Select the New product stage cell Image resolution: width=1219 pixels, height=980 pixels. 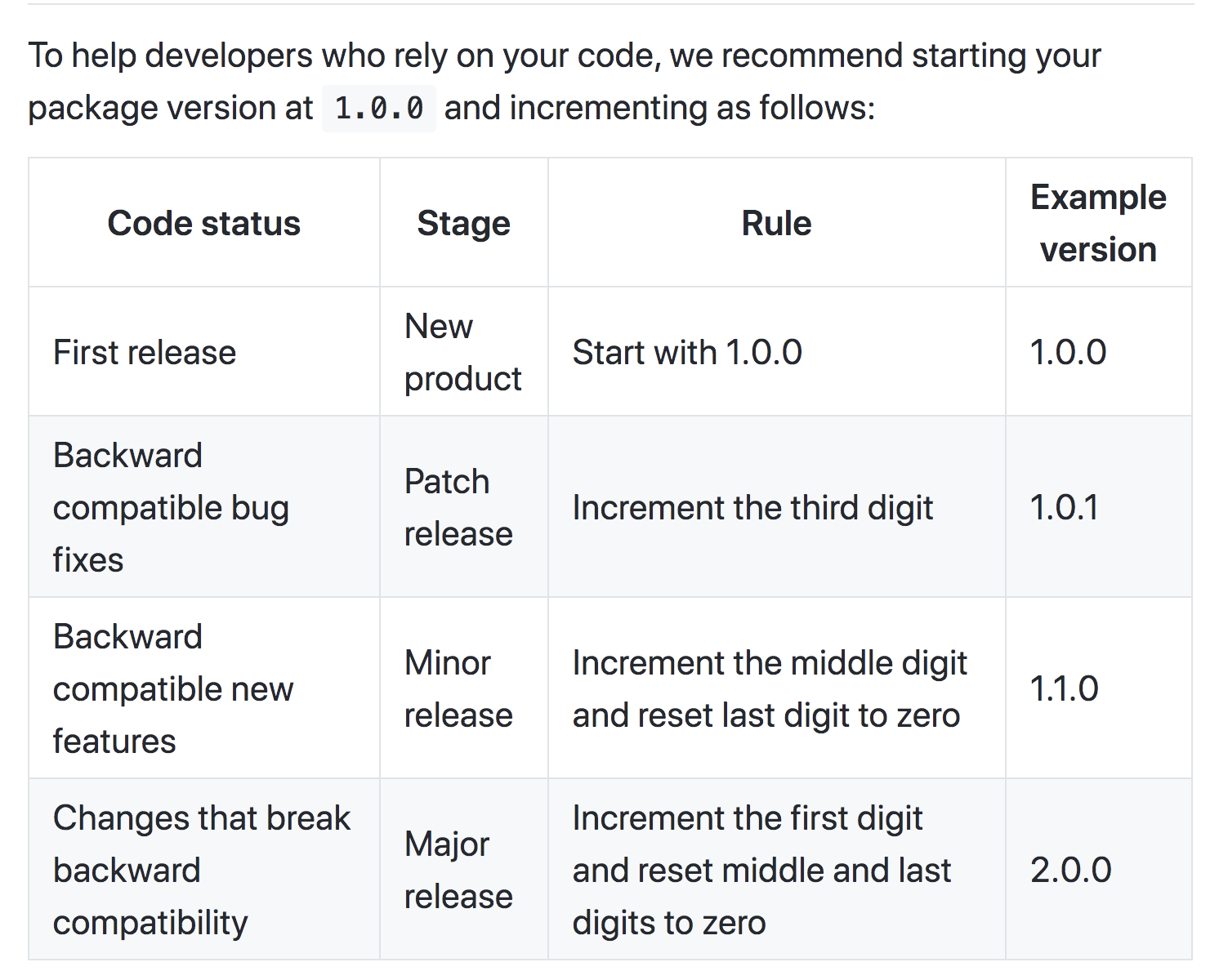point(464,352)
